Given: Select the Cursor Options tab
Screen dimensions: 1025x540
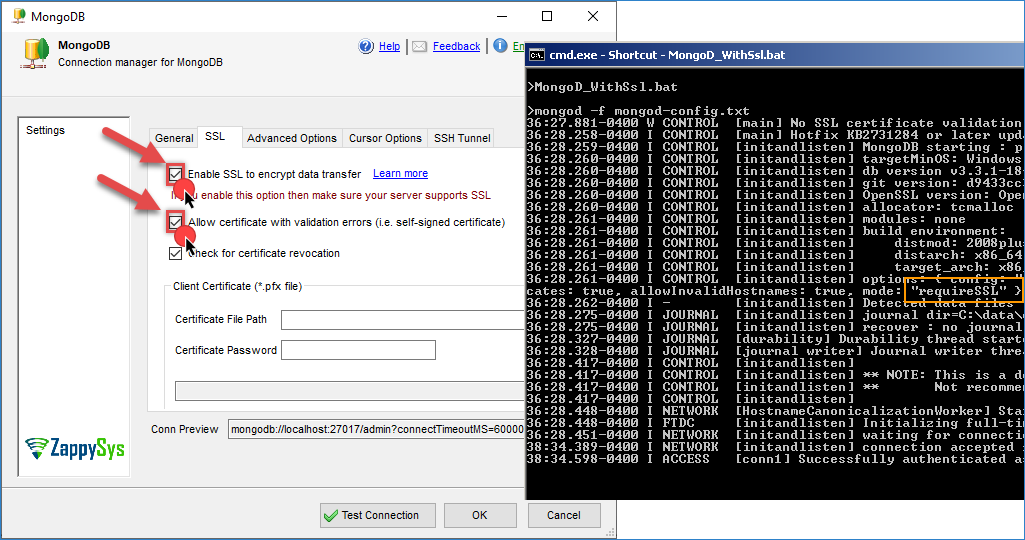Looking at the screenshot, I should pos(385,138).
